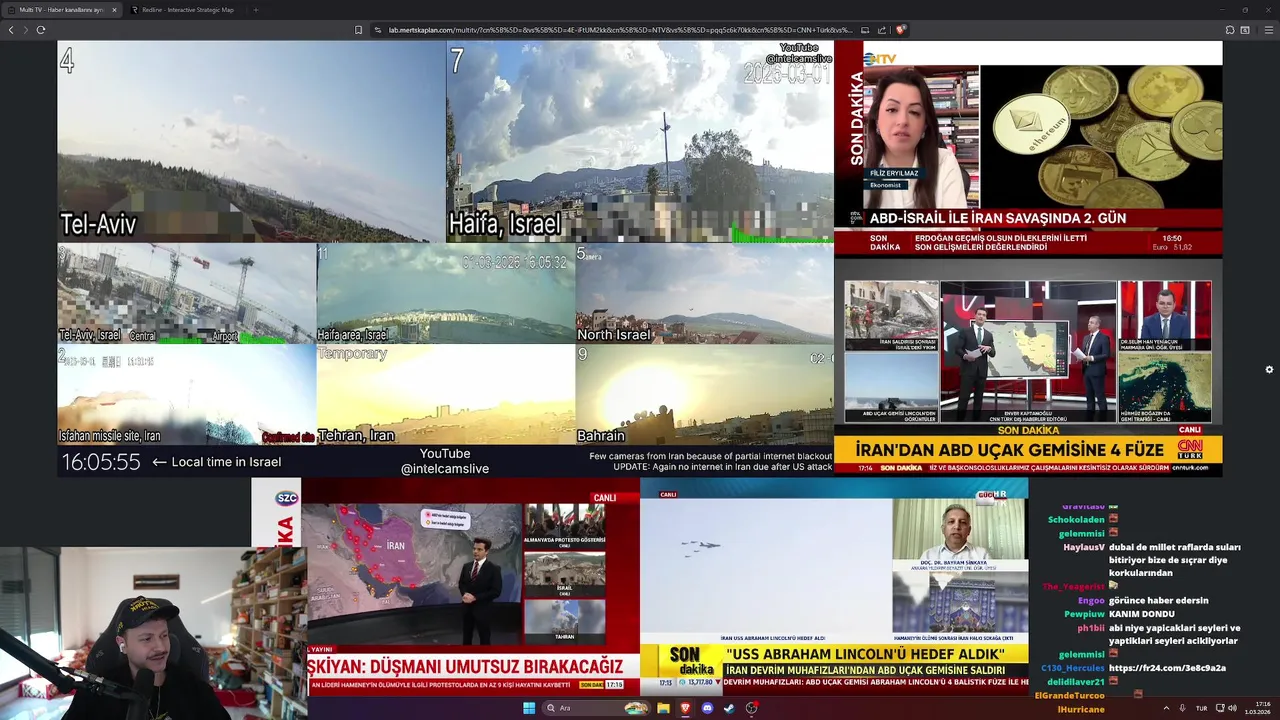The width and height of the screenshot is (1280, 720).
Task: Click the USS Abraham Lincoln news stream
Action: click(834, 586)
